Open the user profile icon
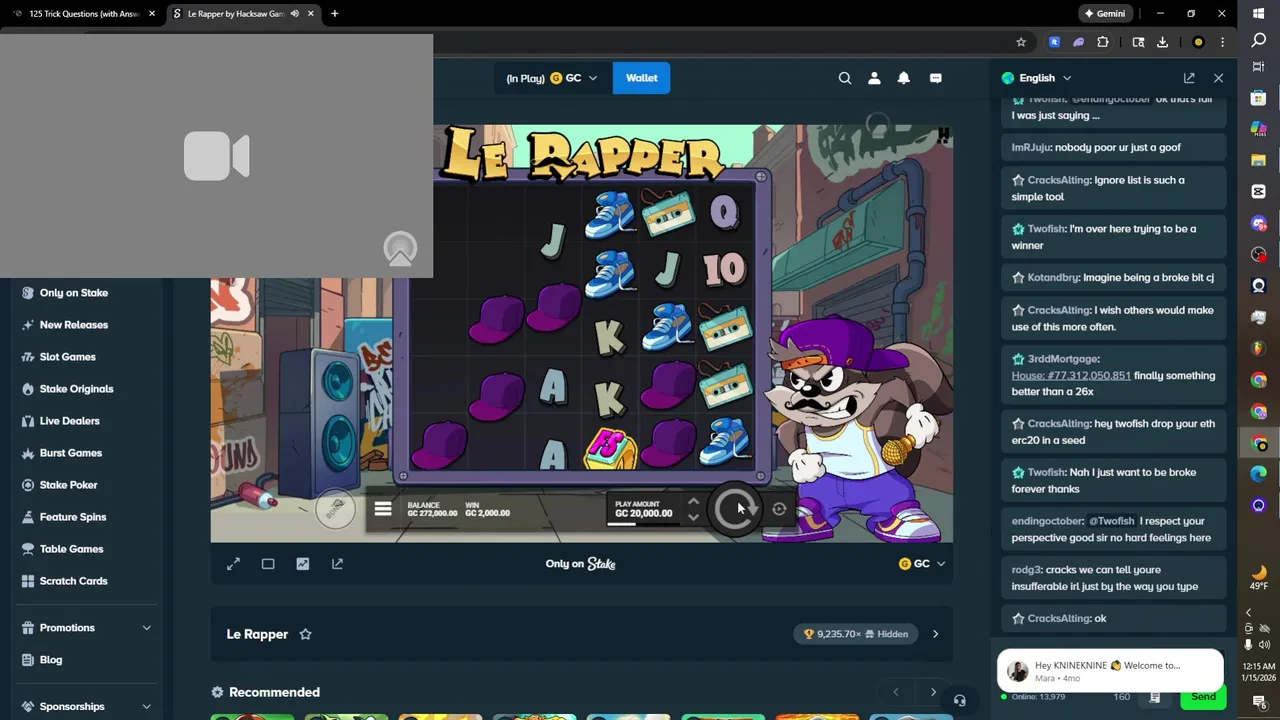The image size is (1280, 720). [x=874, y=78]
